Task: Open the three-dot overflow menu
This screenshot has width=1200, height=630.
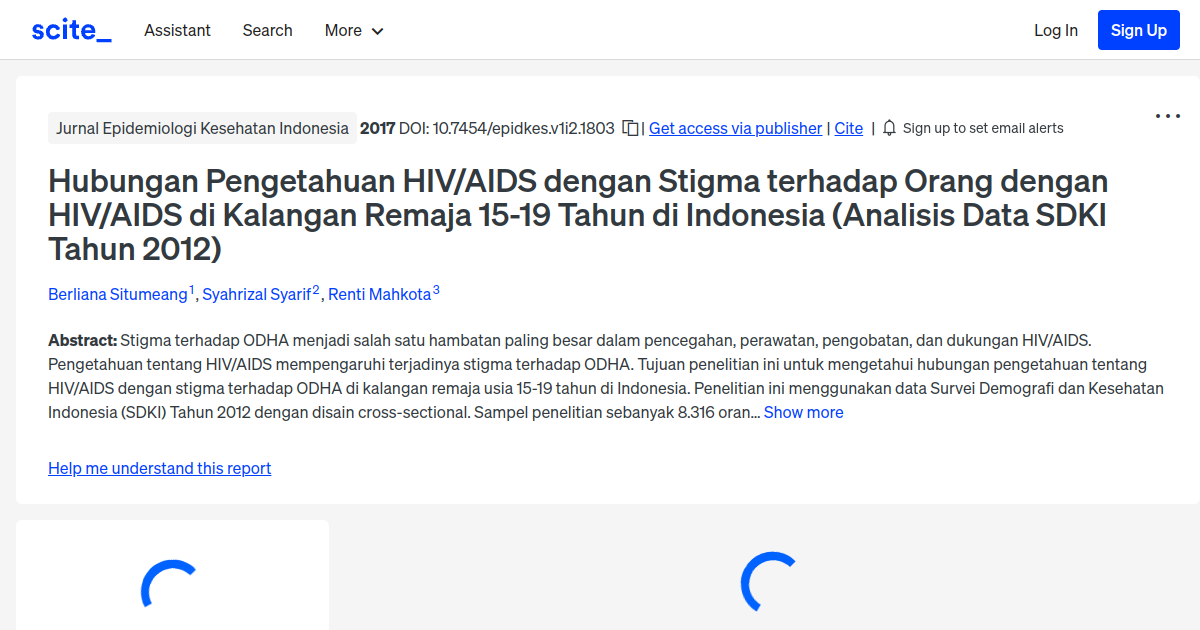Action: (1167, 116)
